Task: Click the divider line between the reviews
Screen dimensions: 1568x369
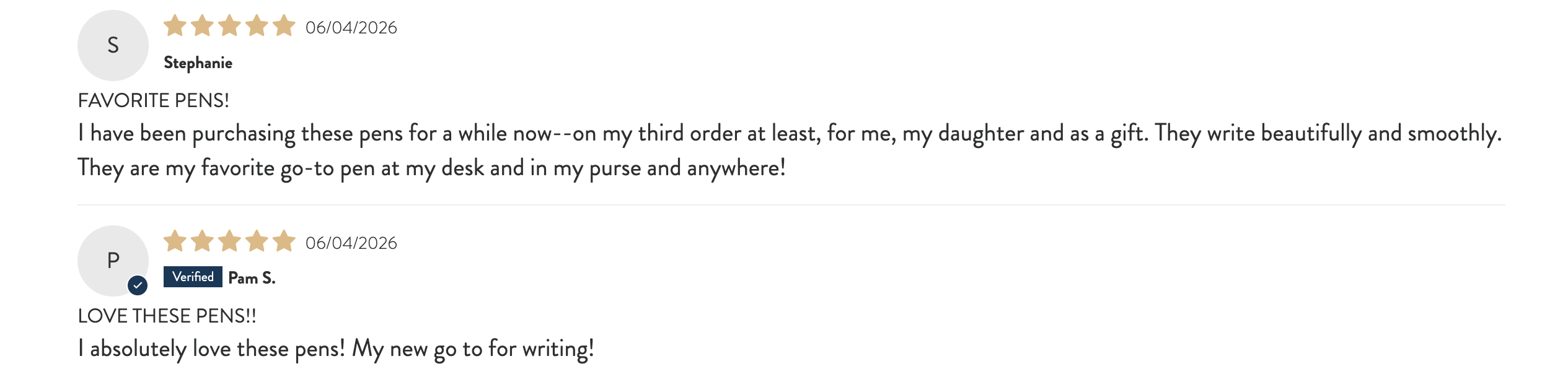Action: 791,205
